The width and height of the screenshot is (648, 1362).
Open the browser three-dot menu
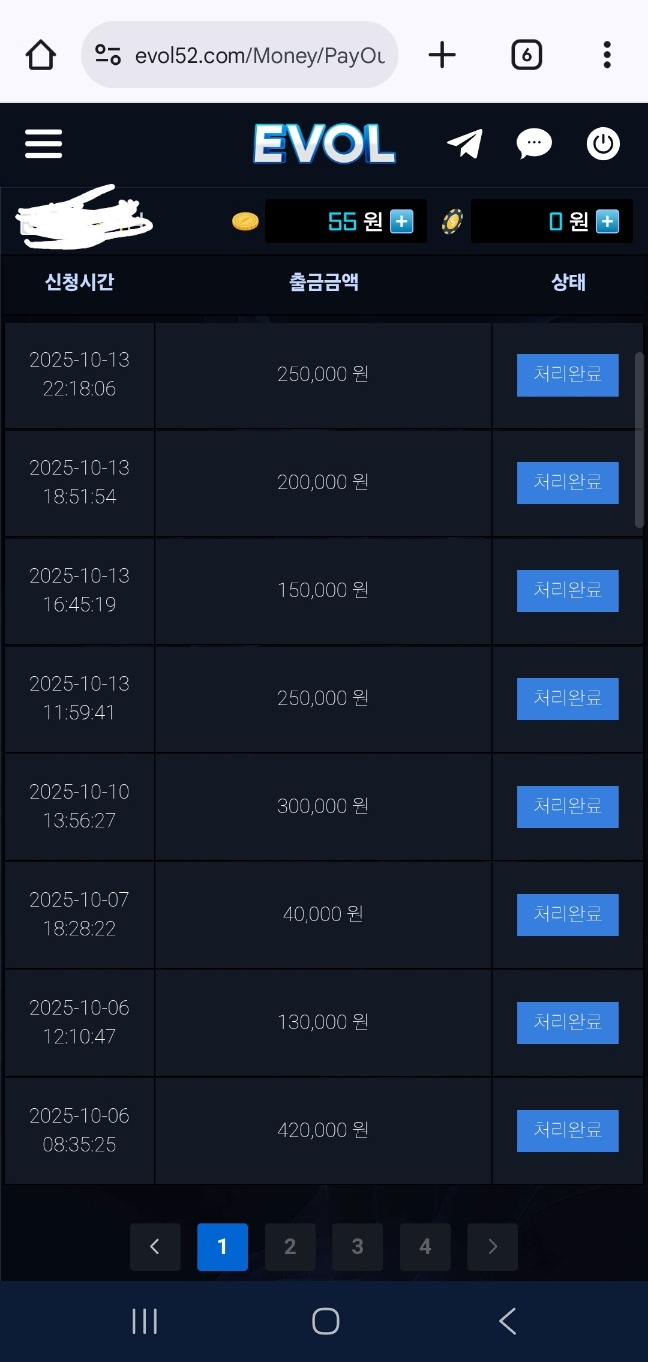pos(606,55)
